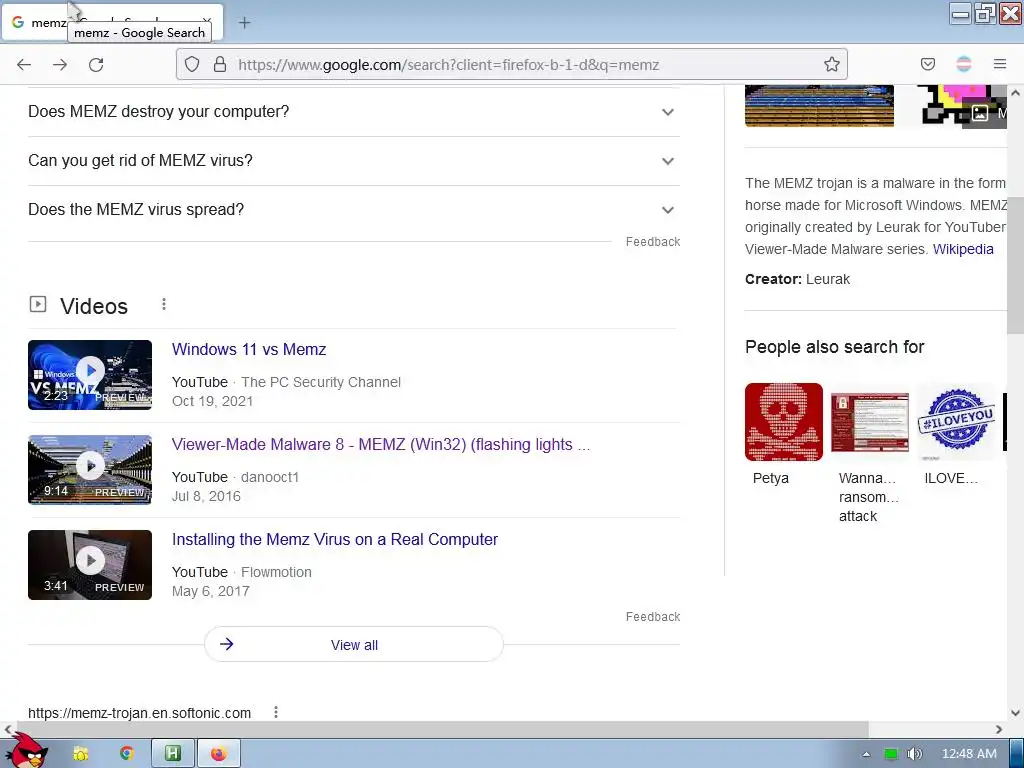Click the 'Creator: Leurak' text
Viewport: 1024px width, 768px height.
[797, 280]
